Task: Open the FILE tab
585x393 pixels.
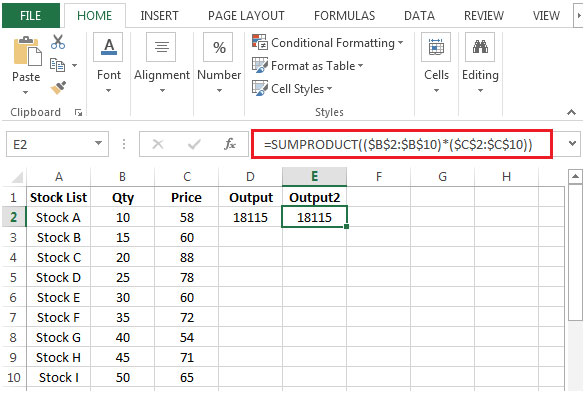Action: [31, 16]
